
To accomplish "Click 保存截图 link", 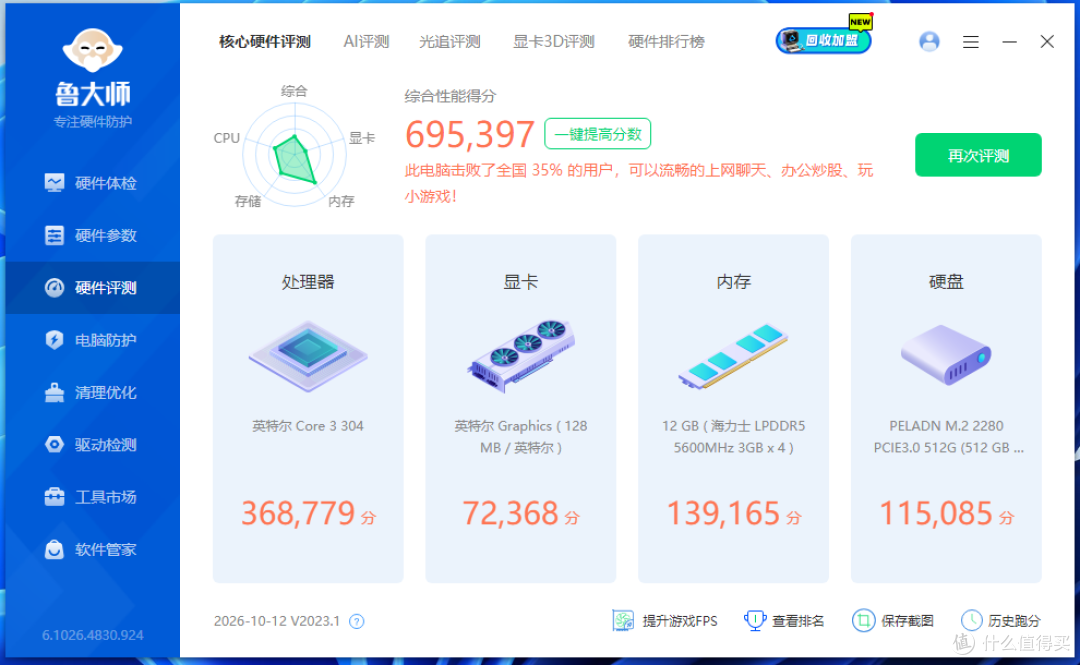I will pyautogui.click(x=906, y=622).
